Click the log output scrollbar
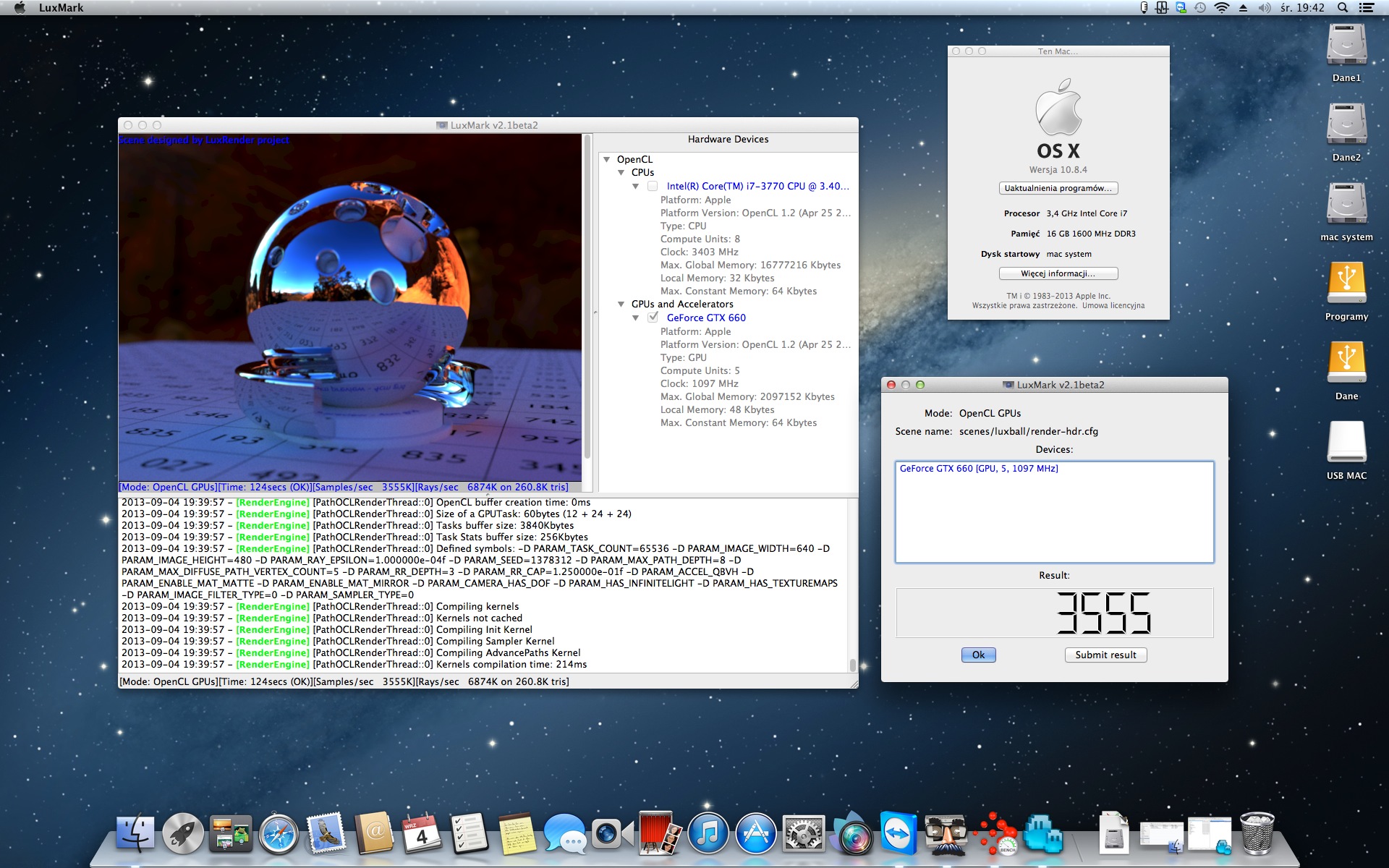 853,665
